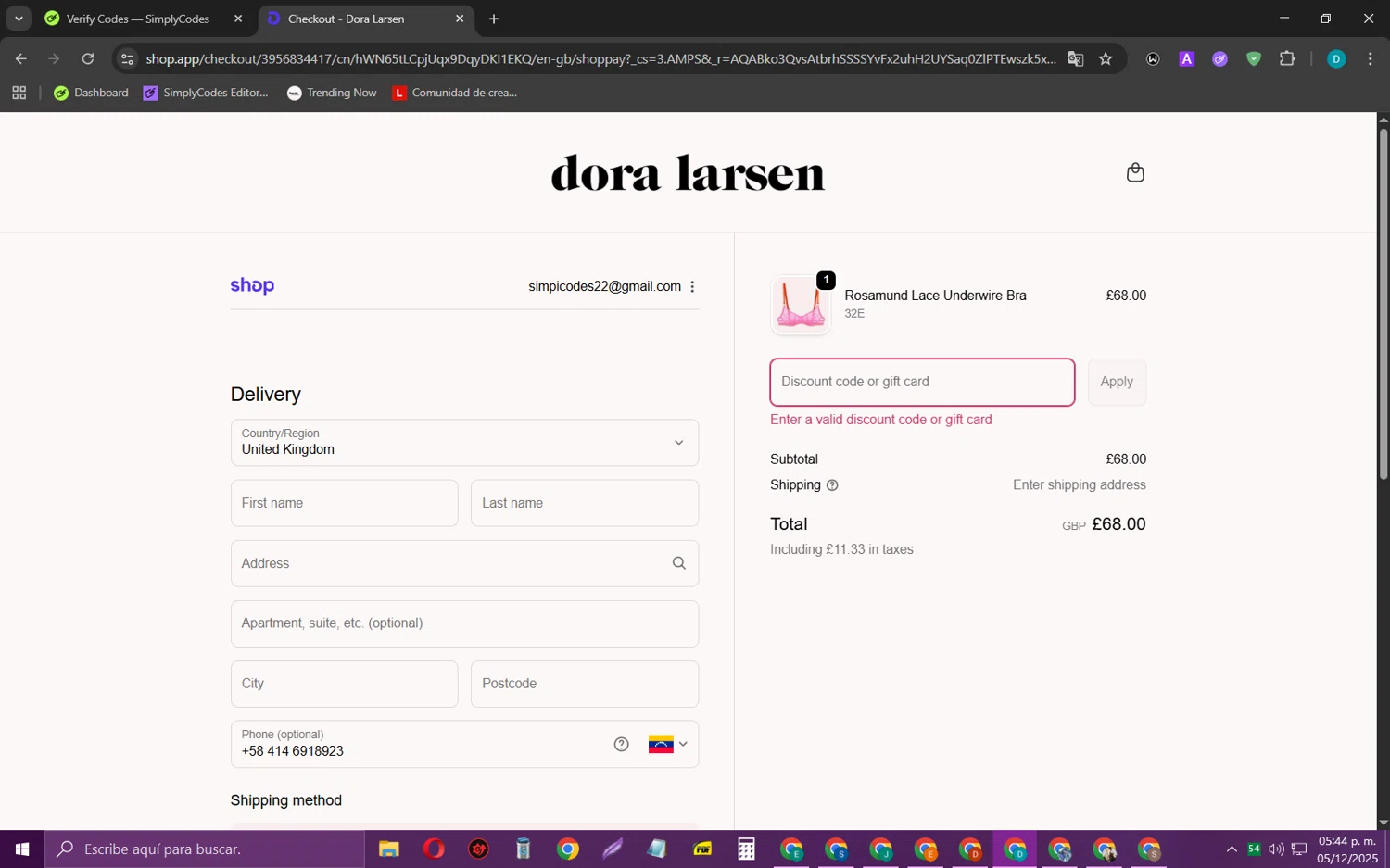Click the page vertical scrollbar
The image size is (1390, 868).
1384,306
